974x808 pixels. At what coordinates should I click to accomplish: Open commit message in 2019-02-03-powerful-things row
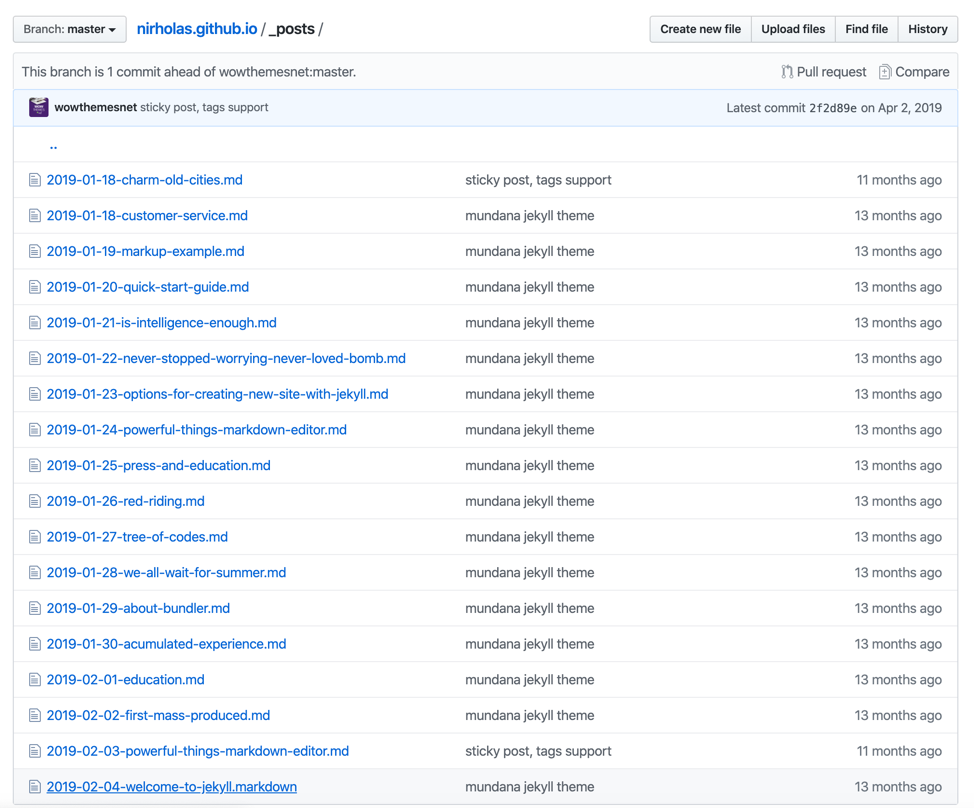pyautogui.click(x=538, y=751)
